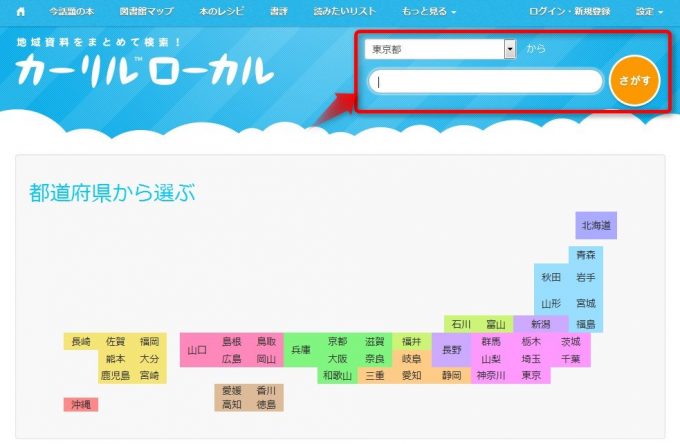Select 福井 on the prefecture map
Image resolution: width=680 pixels, height=444 pixels.
tap(412, 341)
